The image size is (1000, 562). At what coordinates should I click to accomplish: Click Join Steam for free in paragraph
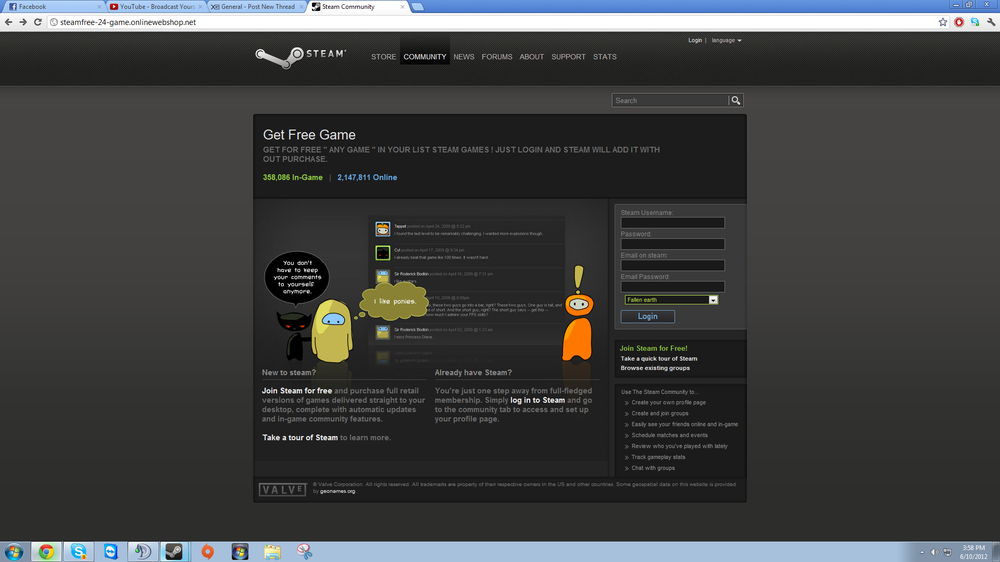[297, 391]
